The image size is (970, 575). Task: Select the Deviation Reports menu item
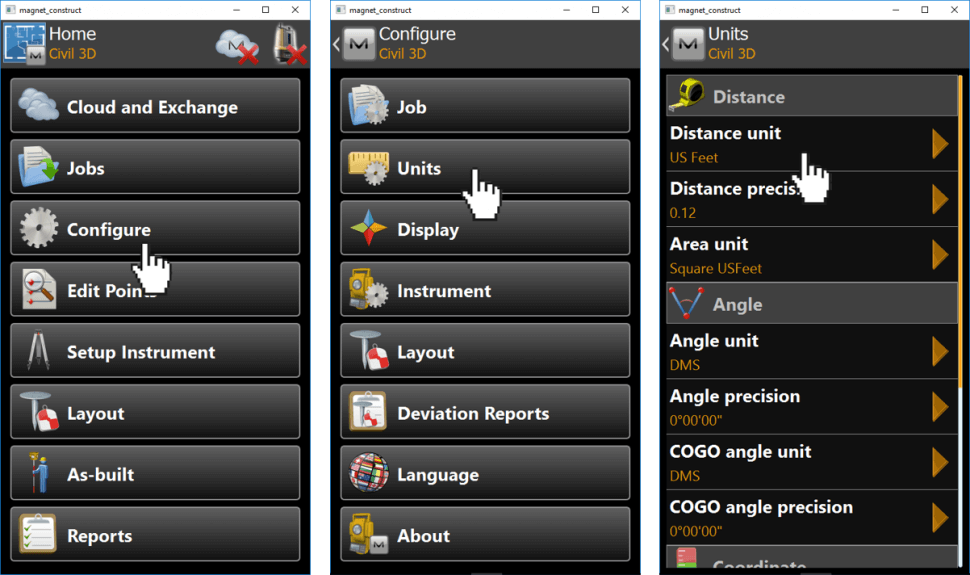(485, 412)
